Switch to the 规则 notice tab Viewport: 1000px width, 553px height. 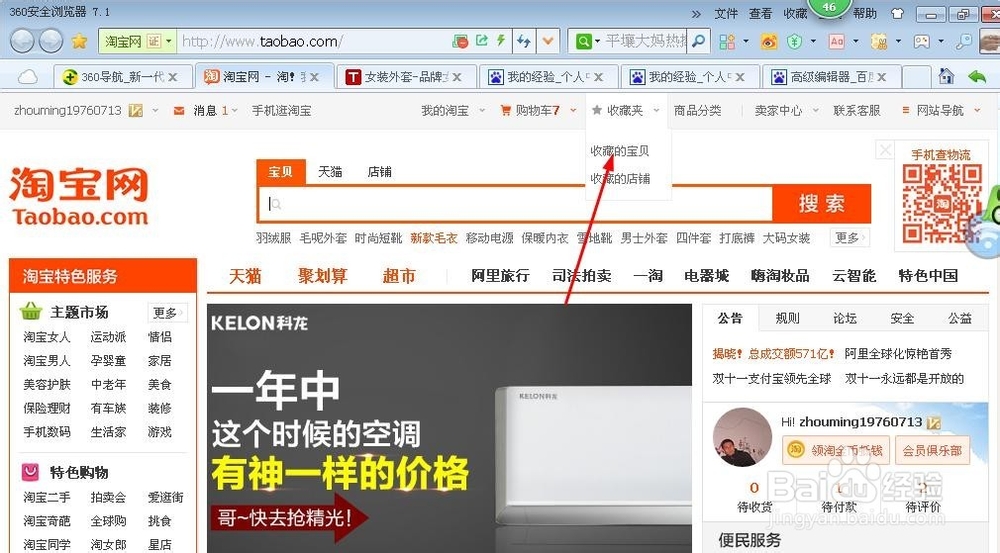coord(787,318)
